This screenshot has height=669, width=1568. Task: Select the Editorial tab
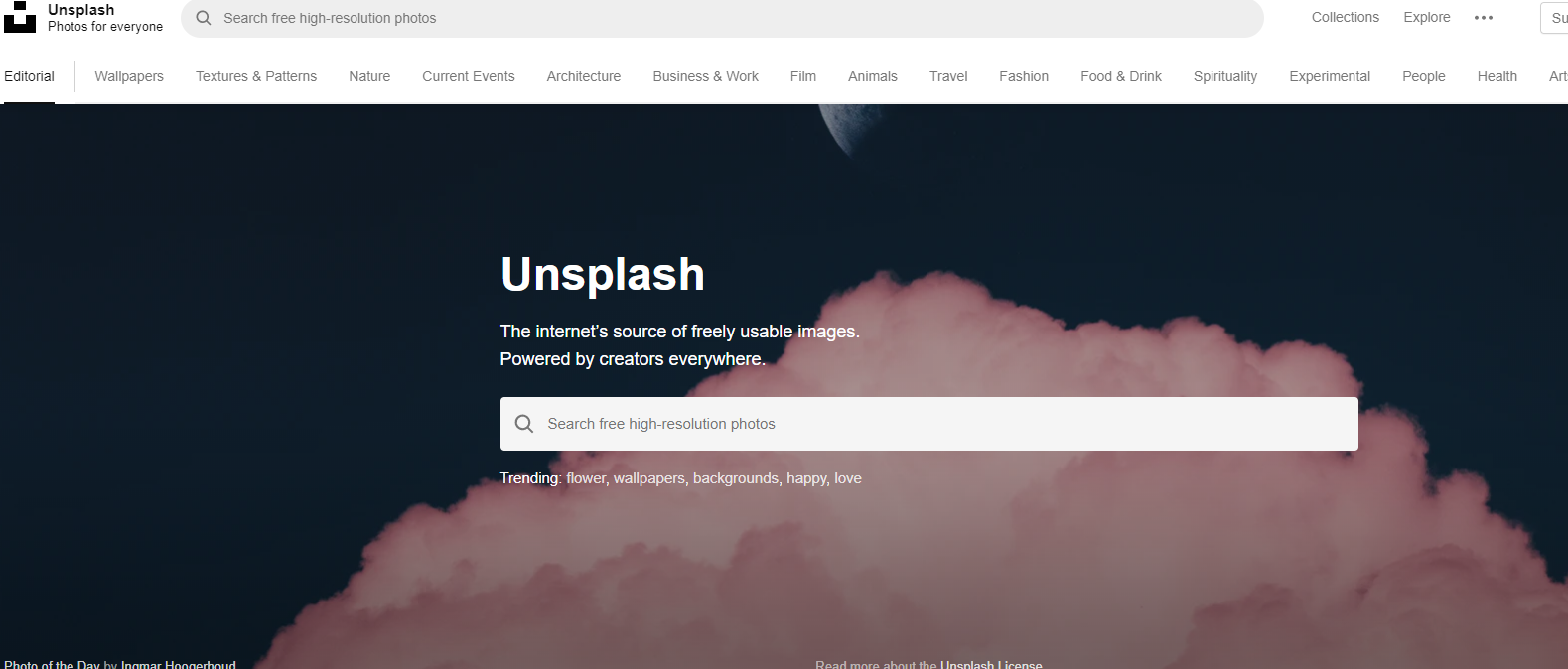(x=29, y=76)
